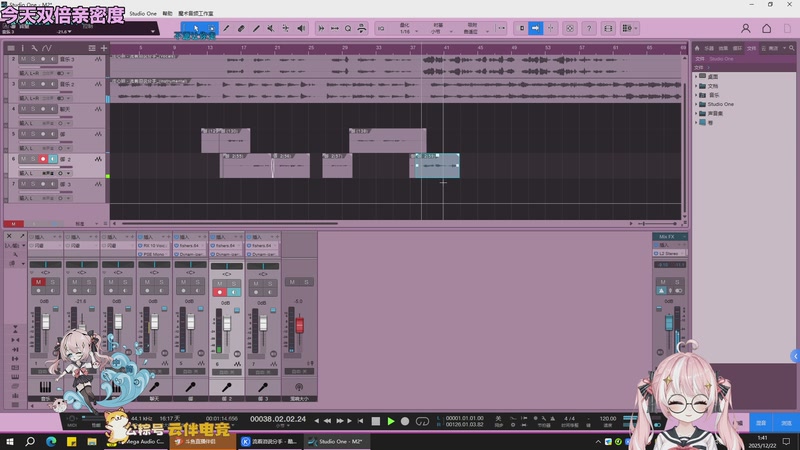Disarm record on mixer channel 6

(x=220, y=292)
